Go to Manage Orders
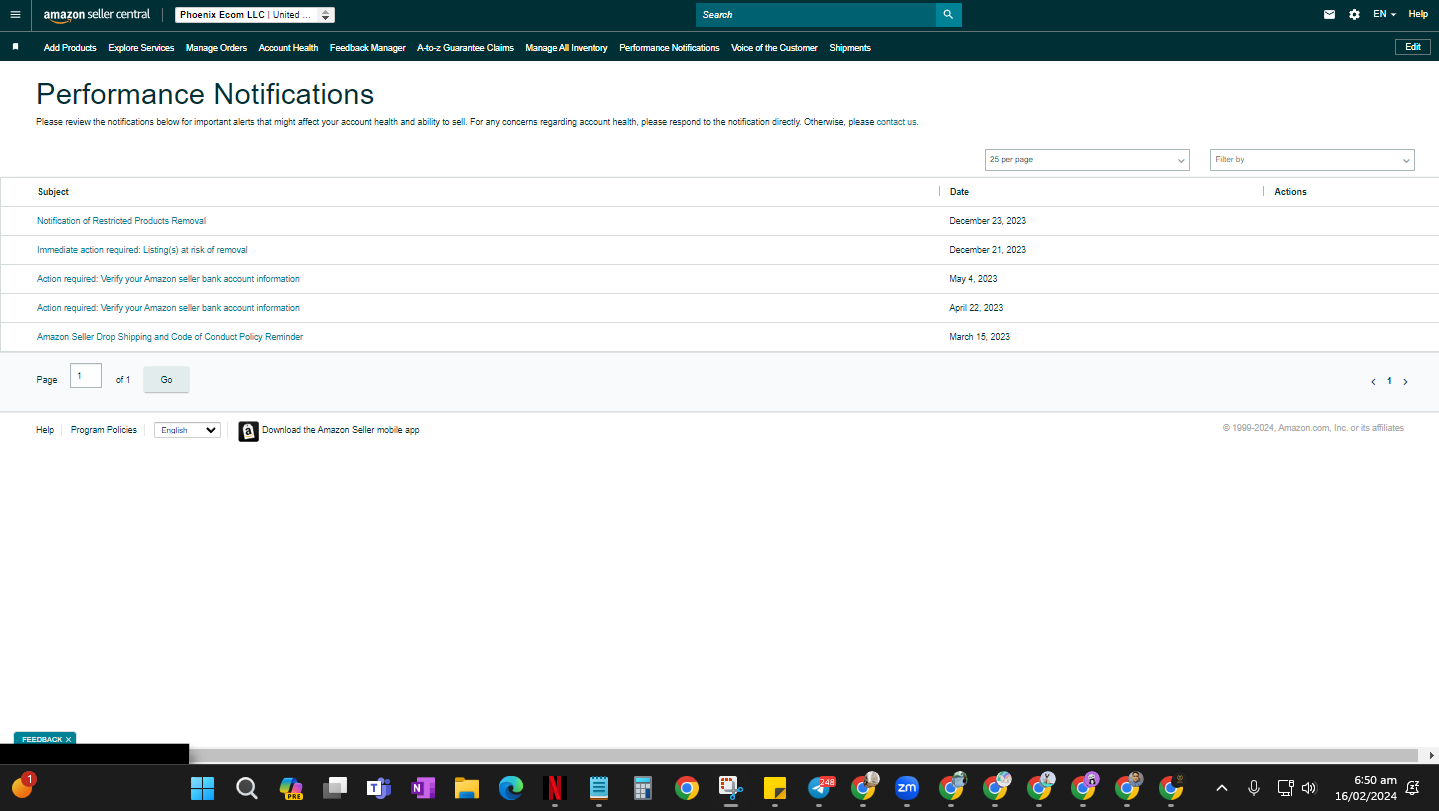 [216, 48]
